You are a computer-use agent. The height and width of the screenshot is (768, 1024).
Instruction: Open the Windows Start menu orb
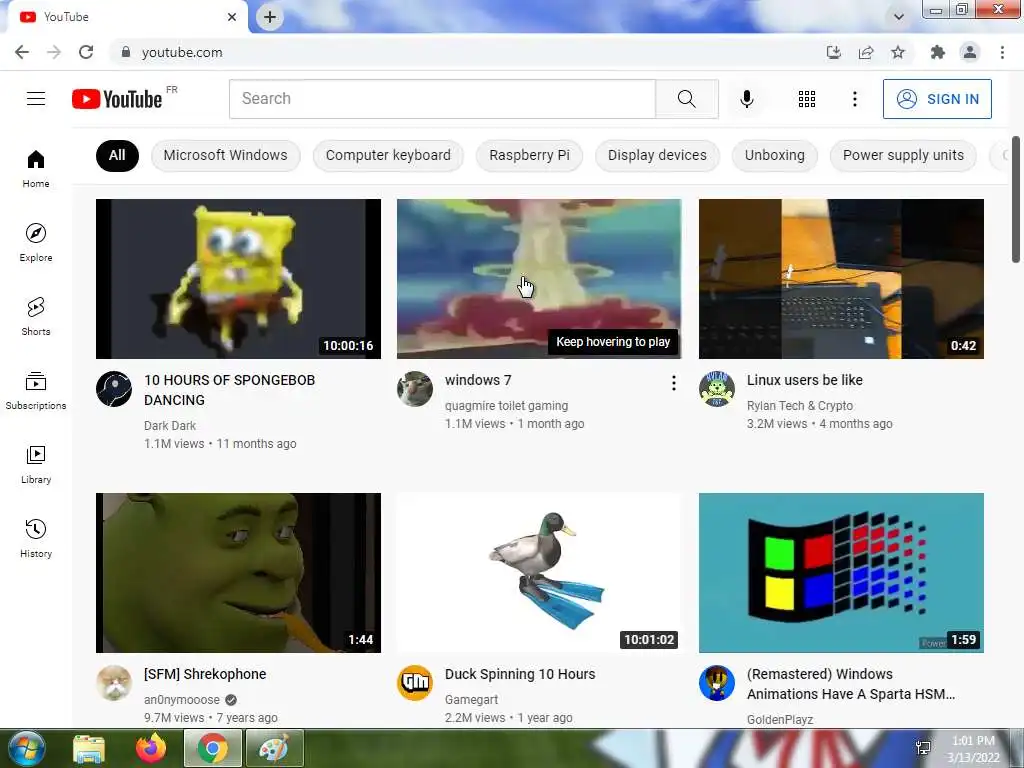[x=26, y=748]
